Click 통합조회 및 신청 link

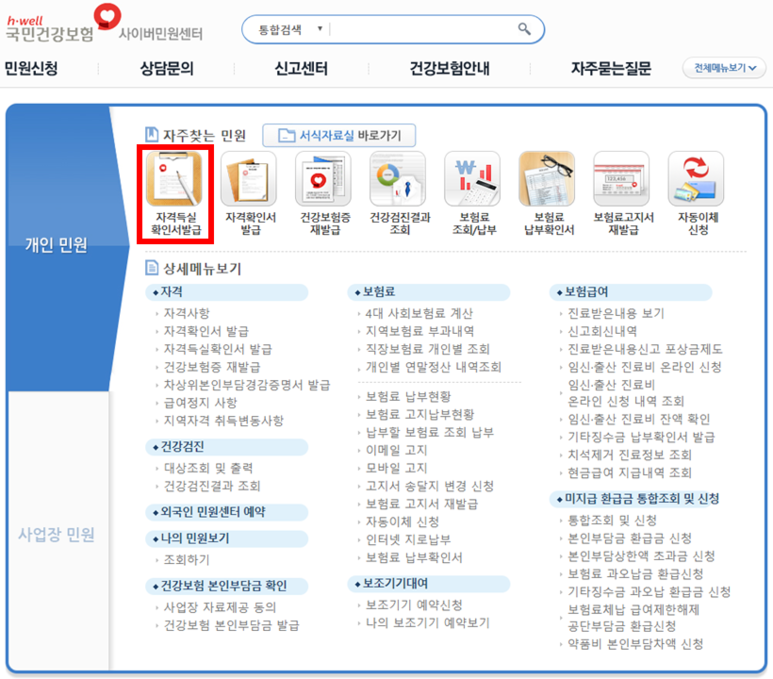click(x=612, y=520)
